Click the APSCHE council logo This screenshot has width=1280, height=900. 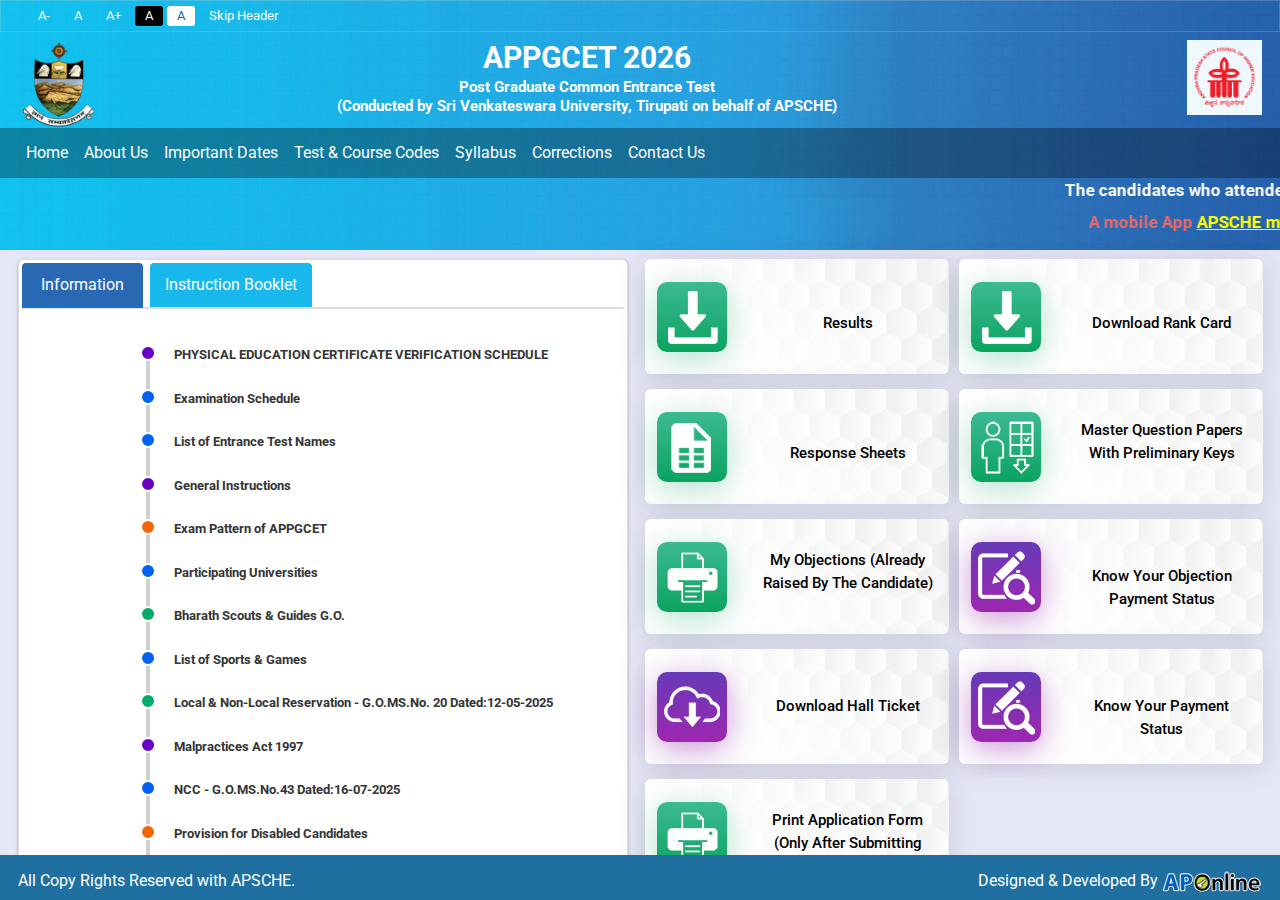pyautogui.click(x=1224, y=78)
